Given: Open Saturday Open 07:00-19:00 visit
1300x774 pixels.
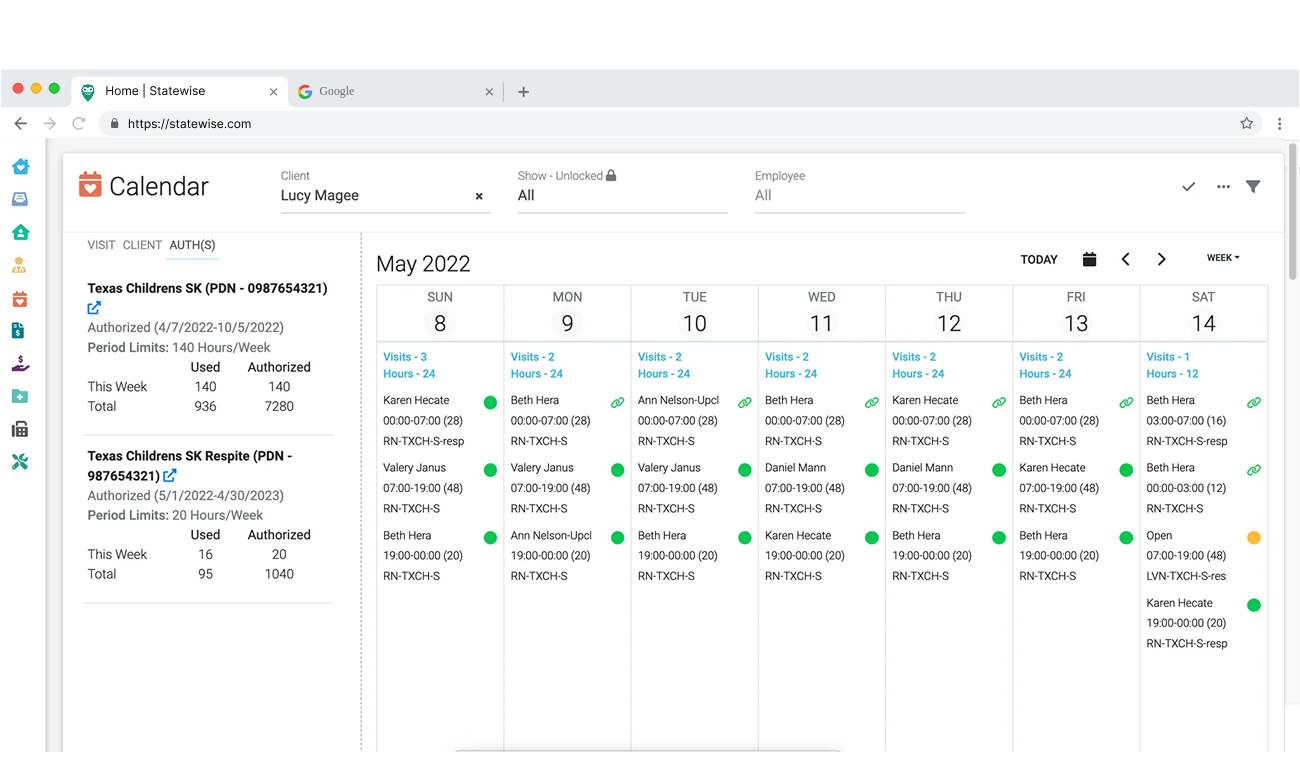Looking at the screenshot, I should [x=1204, y=556].
